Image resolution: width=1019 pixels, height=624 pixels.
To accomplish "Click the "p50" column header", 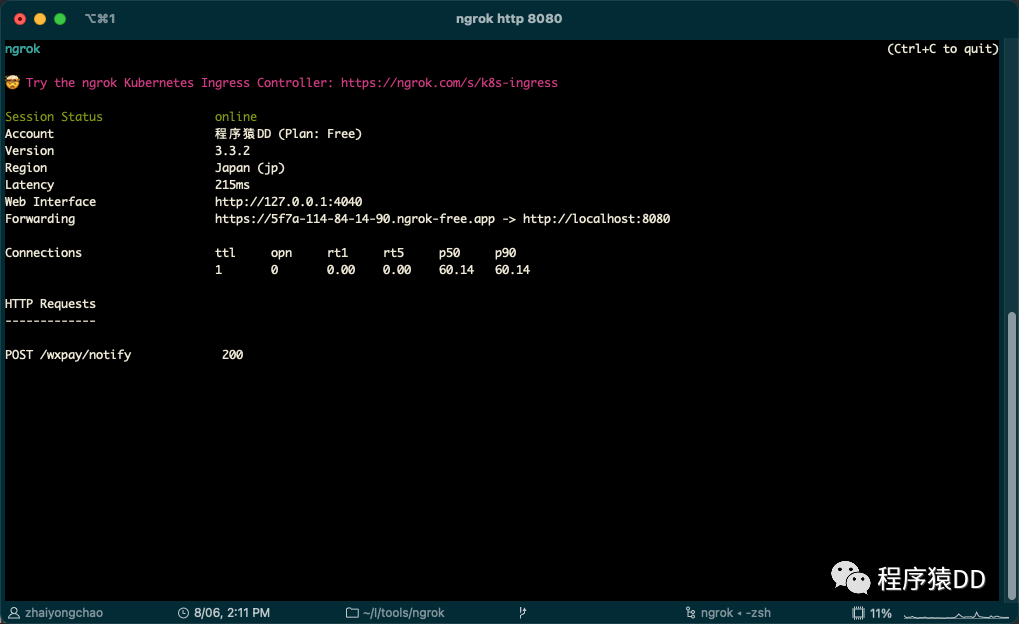I will point(449,253).
